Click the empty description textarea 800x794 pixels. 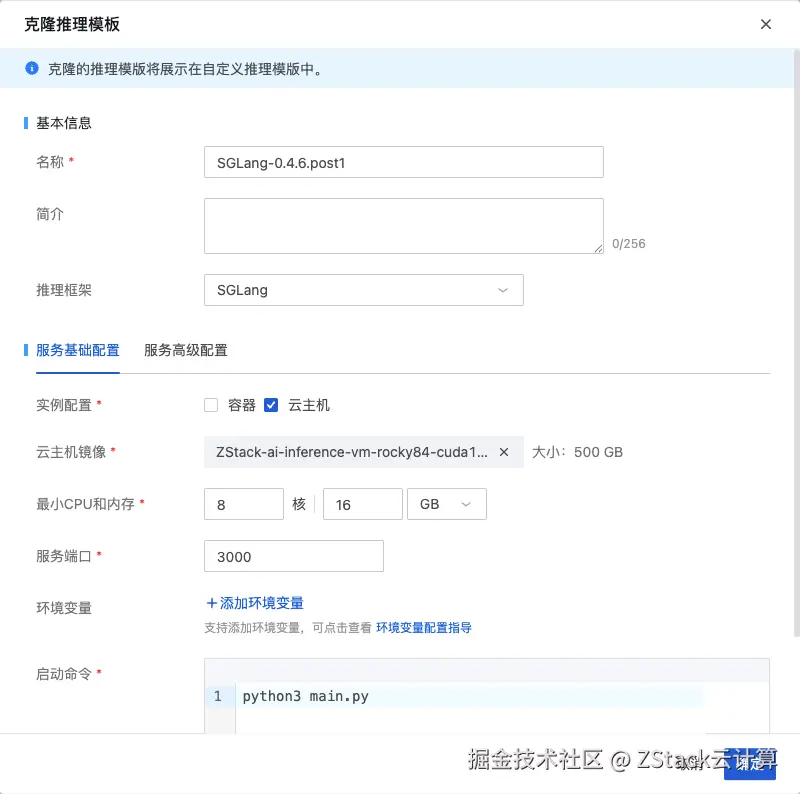[x=404, y=226]
